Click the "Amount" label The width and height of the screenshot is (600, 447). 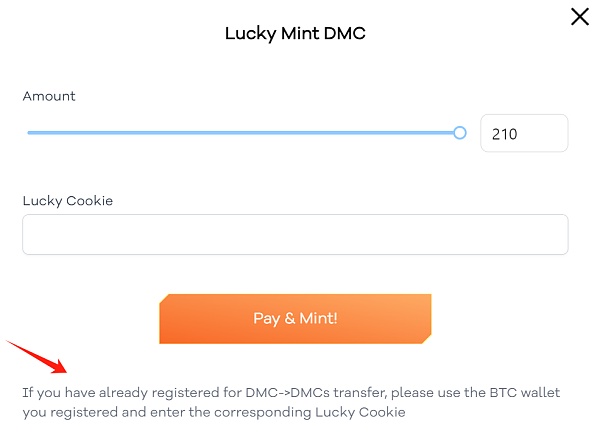[49, 96]
